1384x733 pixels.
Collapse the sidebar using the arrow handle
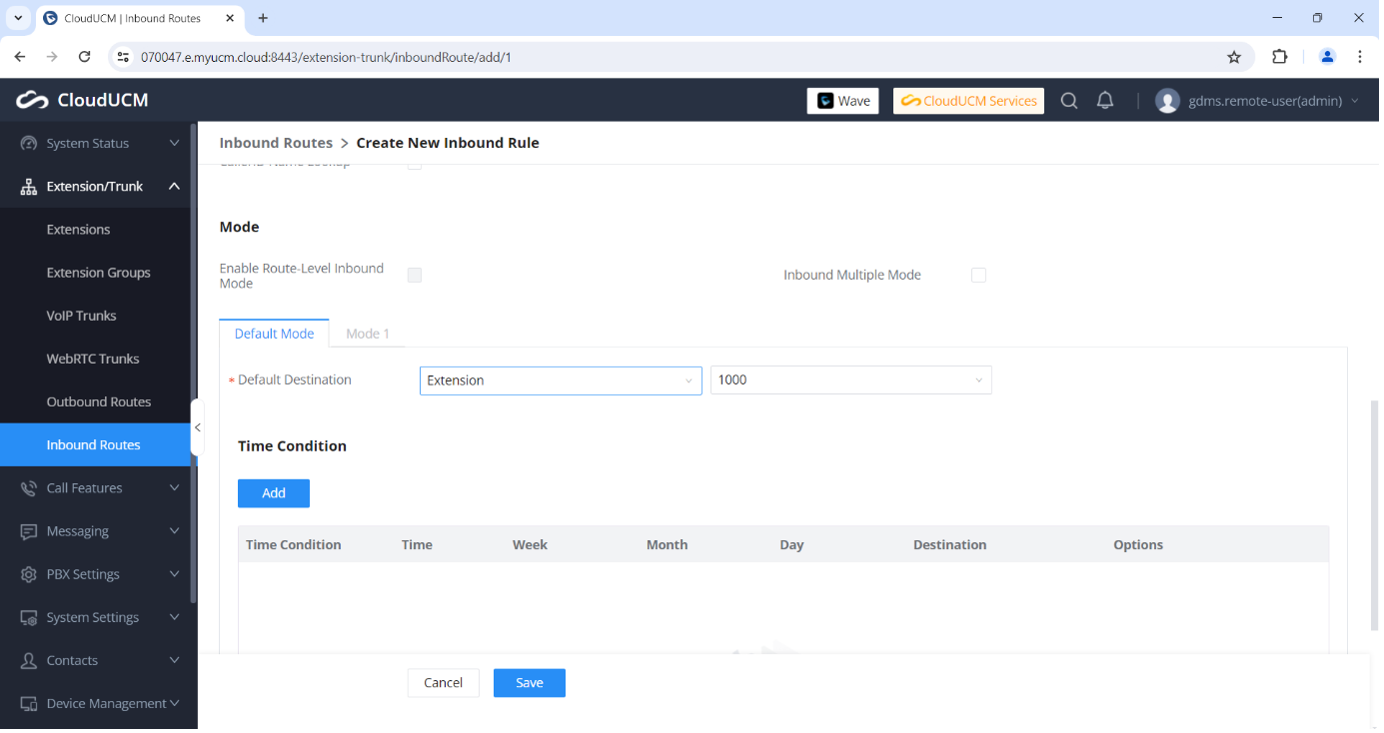point(197,427)
